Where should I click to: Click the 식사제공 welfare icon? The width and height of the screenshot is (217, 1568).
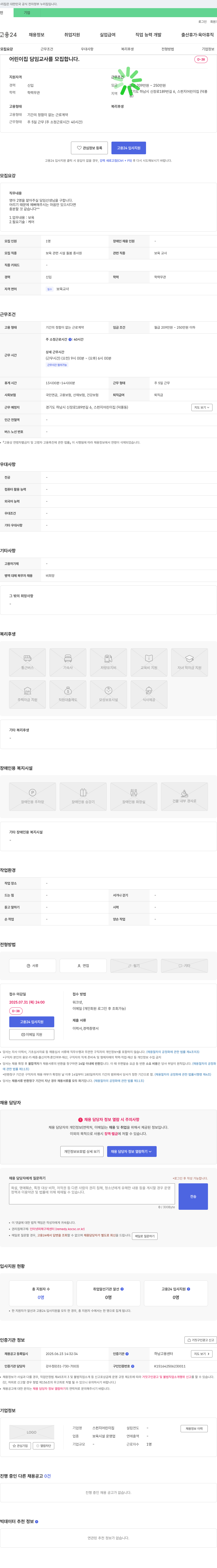pos(149,695)
